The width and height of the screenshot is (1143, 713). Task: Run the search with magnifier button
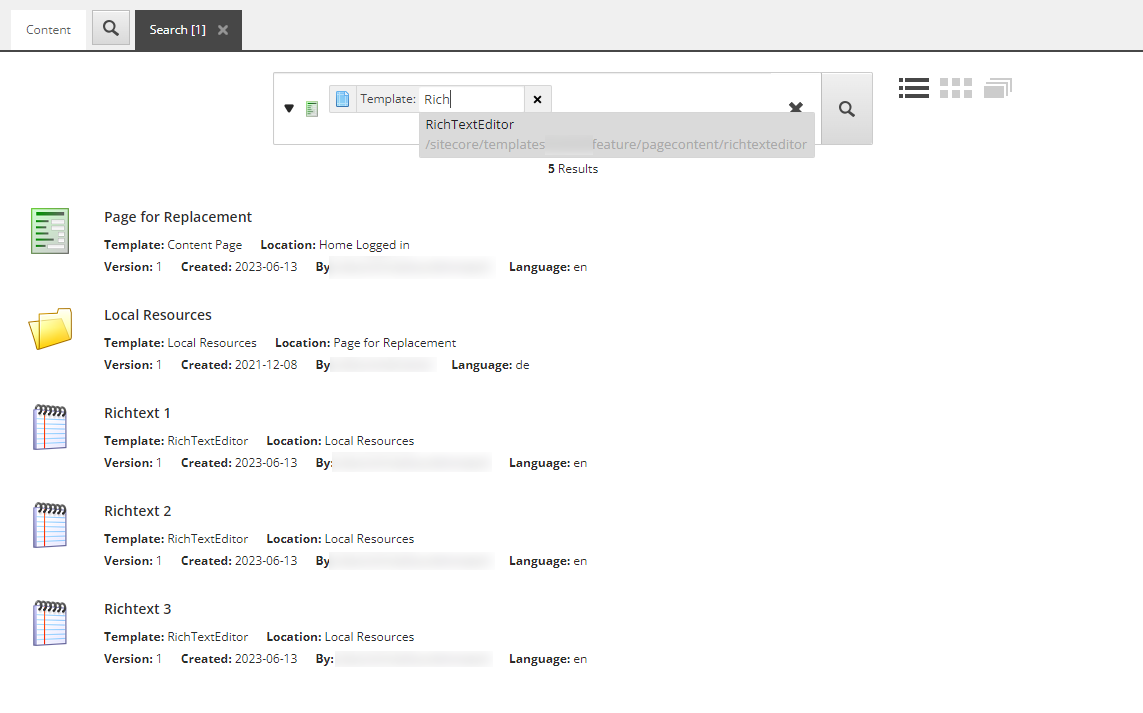[847, 109]
